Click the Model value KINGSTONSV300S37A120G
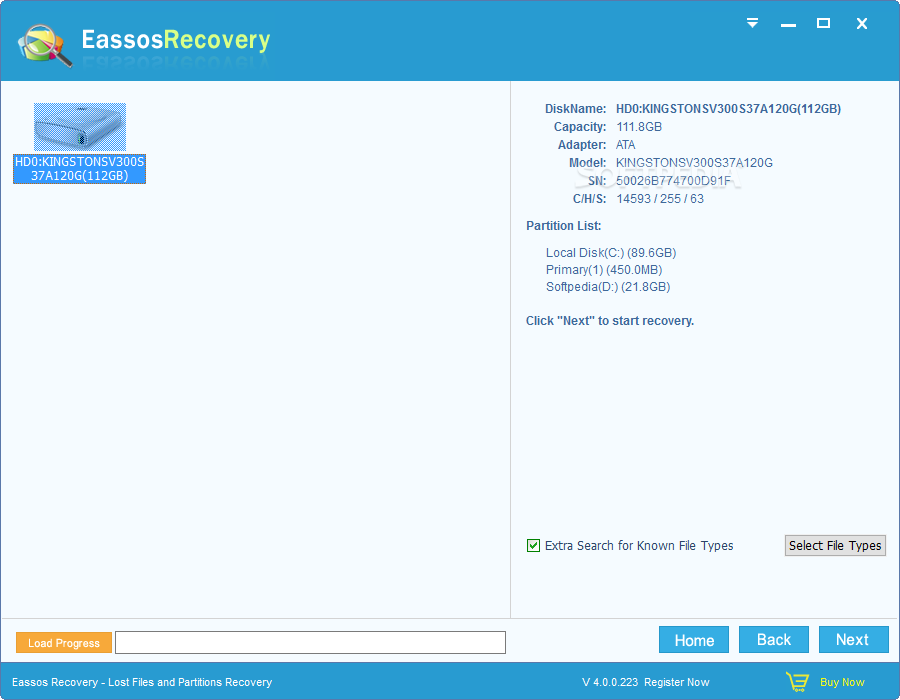 pyautogui.click(x=695, y=163)
